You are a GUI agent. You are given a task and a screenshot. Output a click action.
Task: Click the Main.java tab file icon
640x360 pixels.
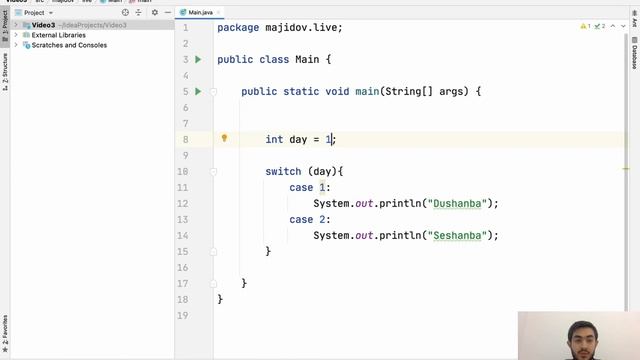[183, 12]
